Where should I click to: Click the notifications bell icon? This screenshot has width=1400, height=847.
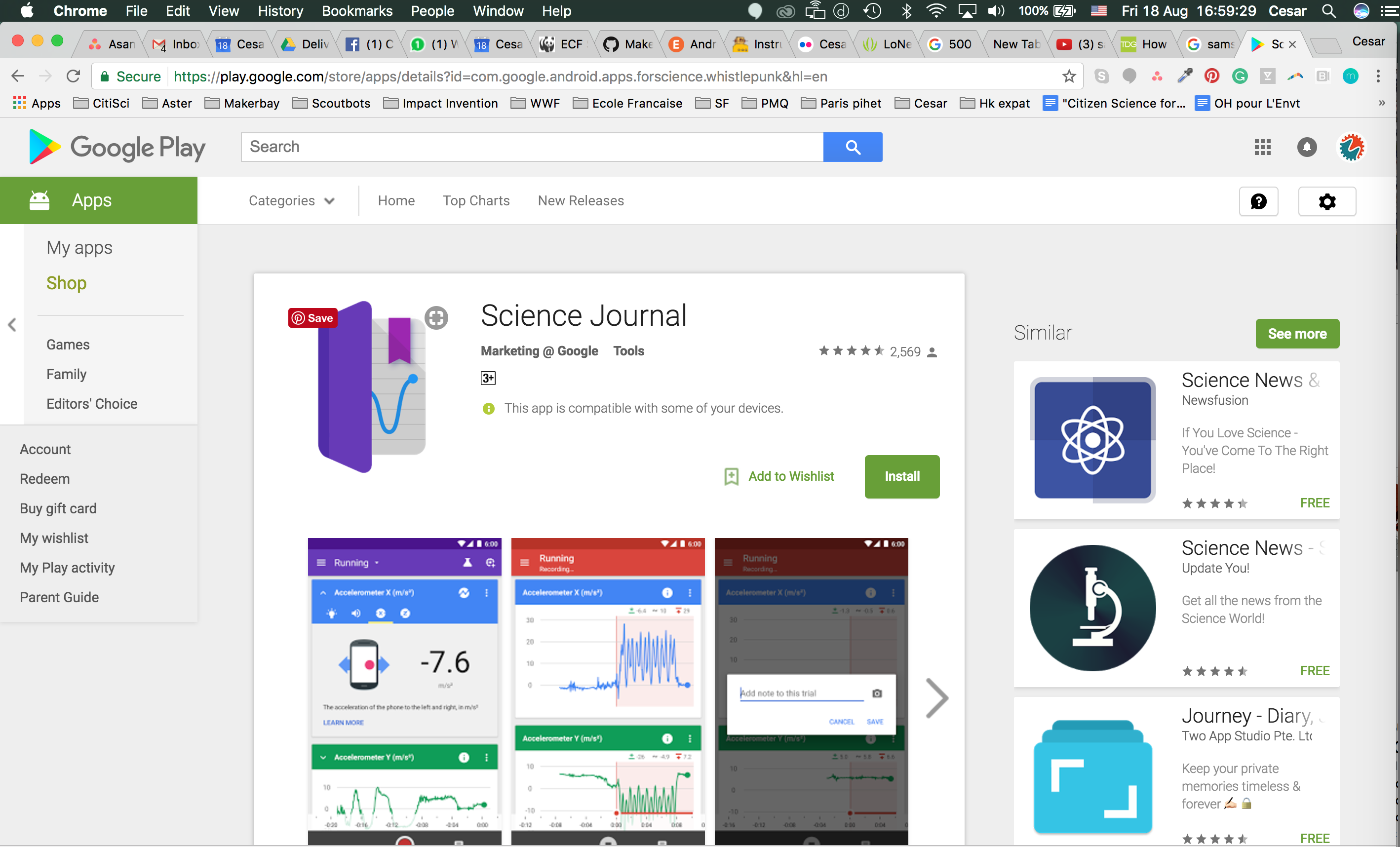[x=1306, y=147]
